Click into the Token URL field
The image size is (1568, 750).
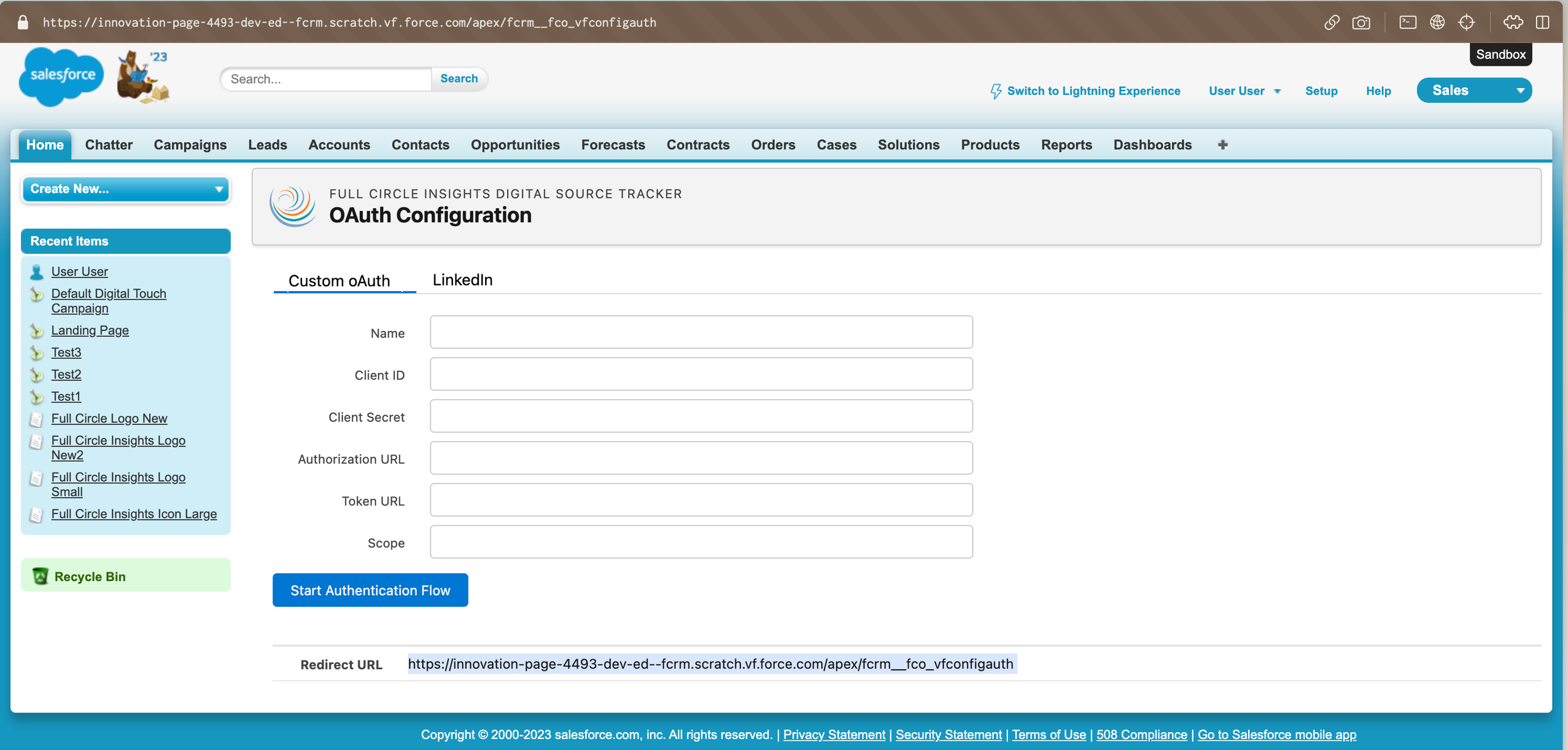[701, 500]
